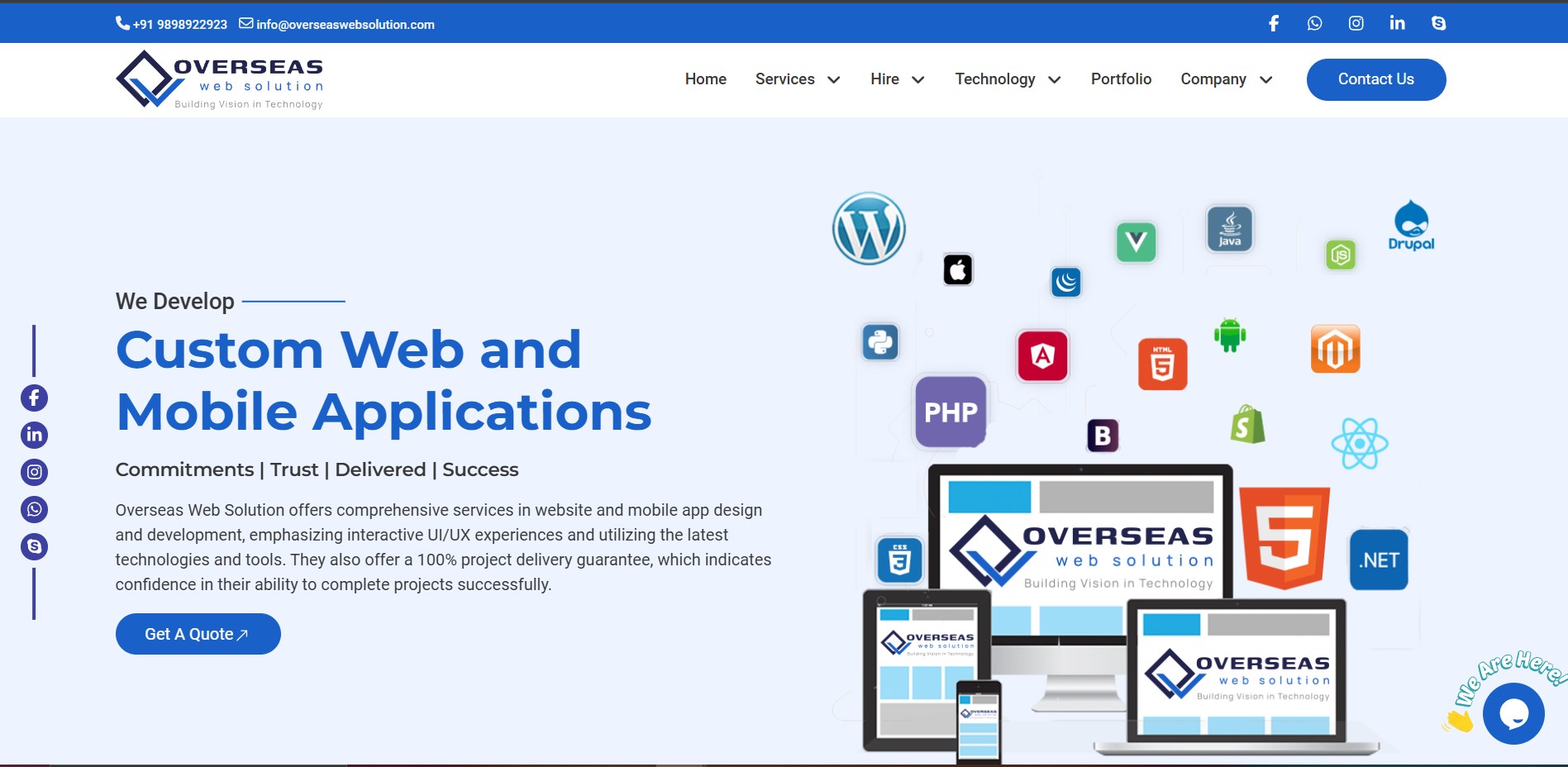Click the "We Develop" label
1568x767 pixels.
175,301
